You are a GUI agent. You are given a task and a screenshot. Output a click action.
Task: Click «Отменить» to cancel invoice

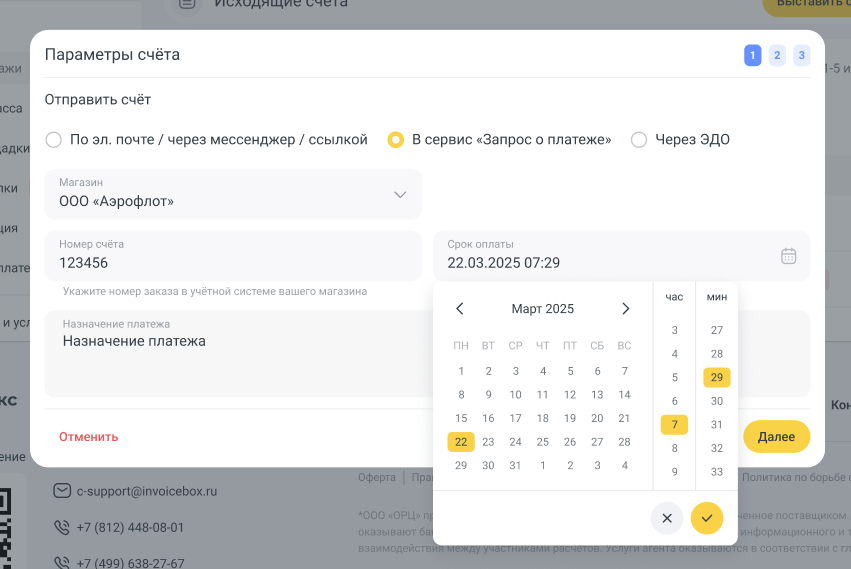tap(89, 437)
